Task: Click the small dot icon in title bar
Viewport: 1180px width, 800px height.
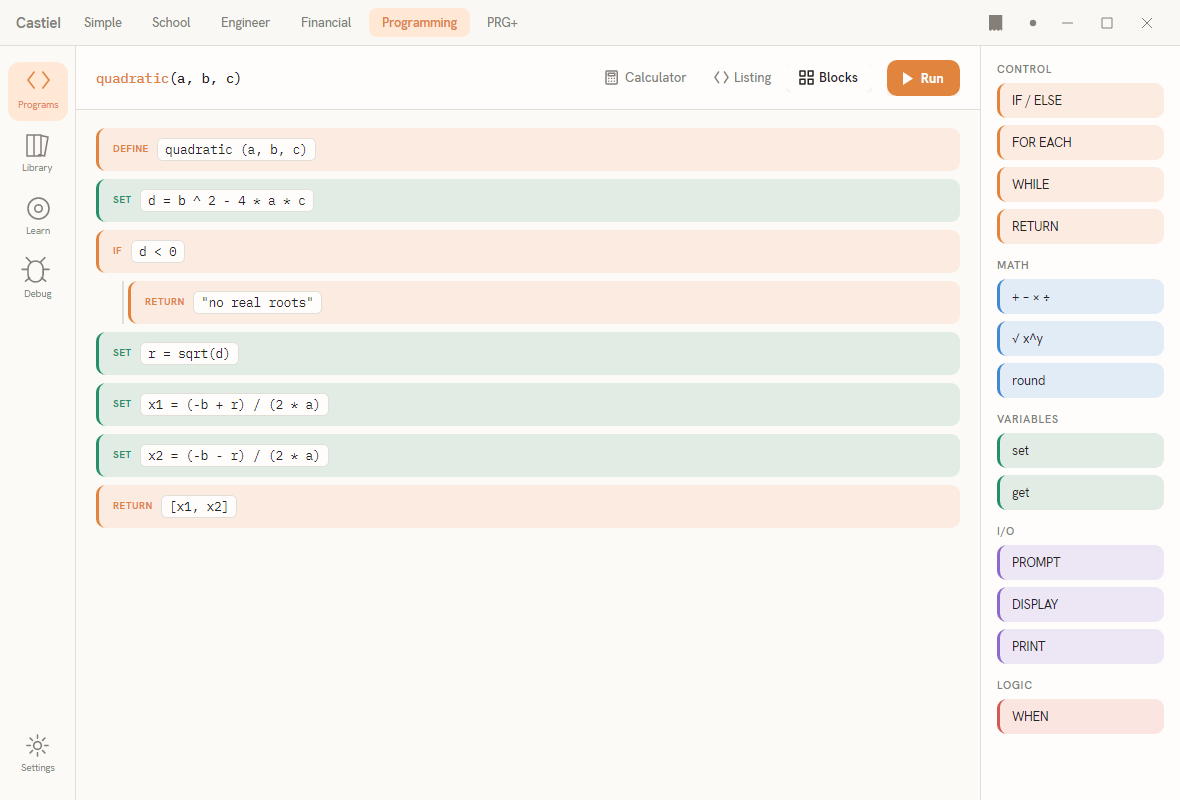Action: pos(1032,23)
